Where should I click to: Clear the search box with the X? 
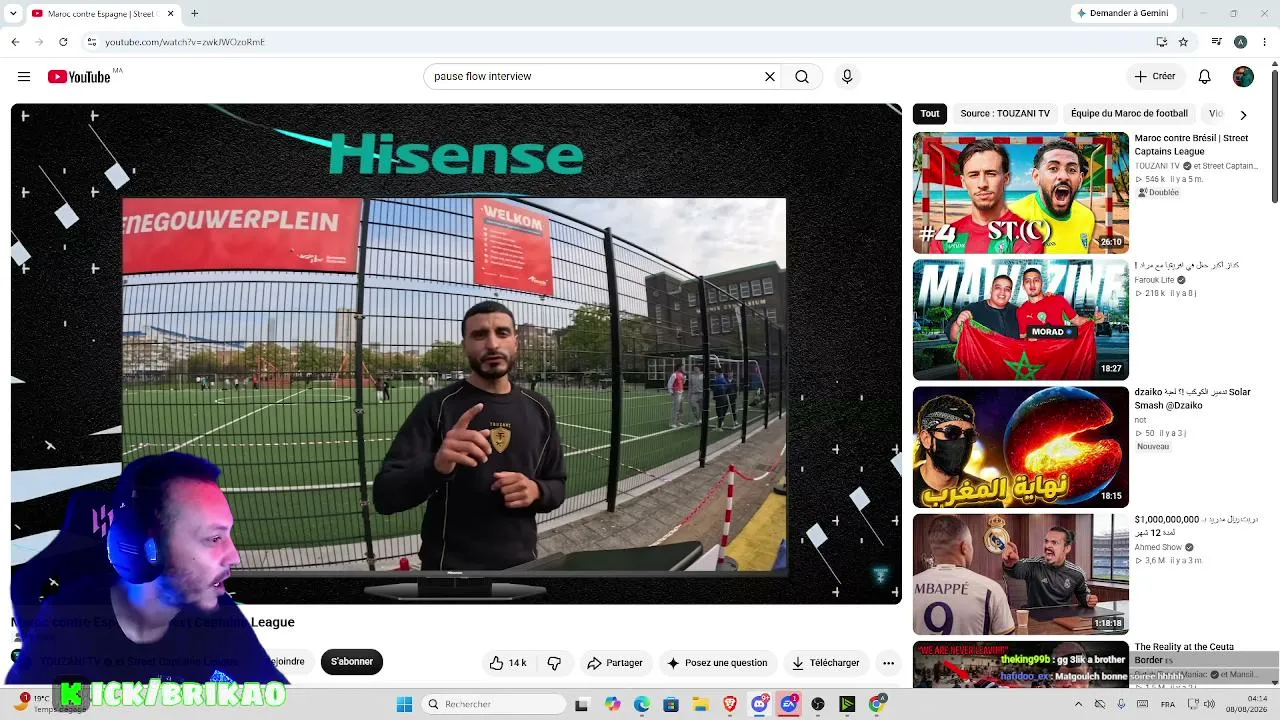coord(770,77)
